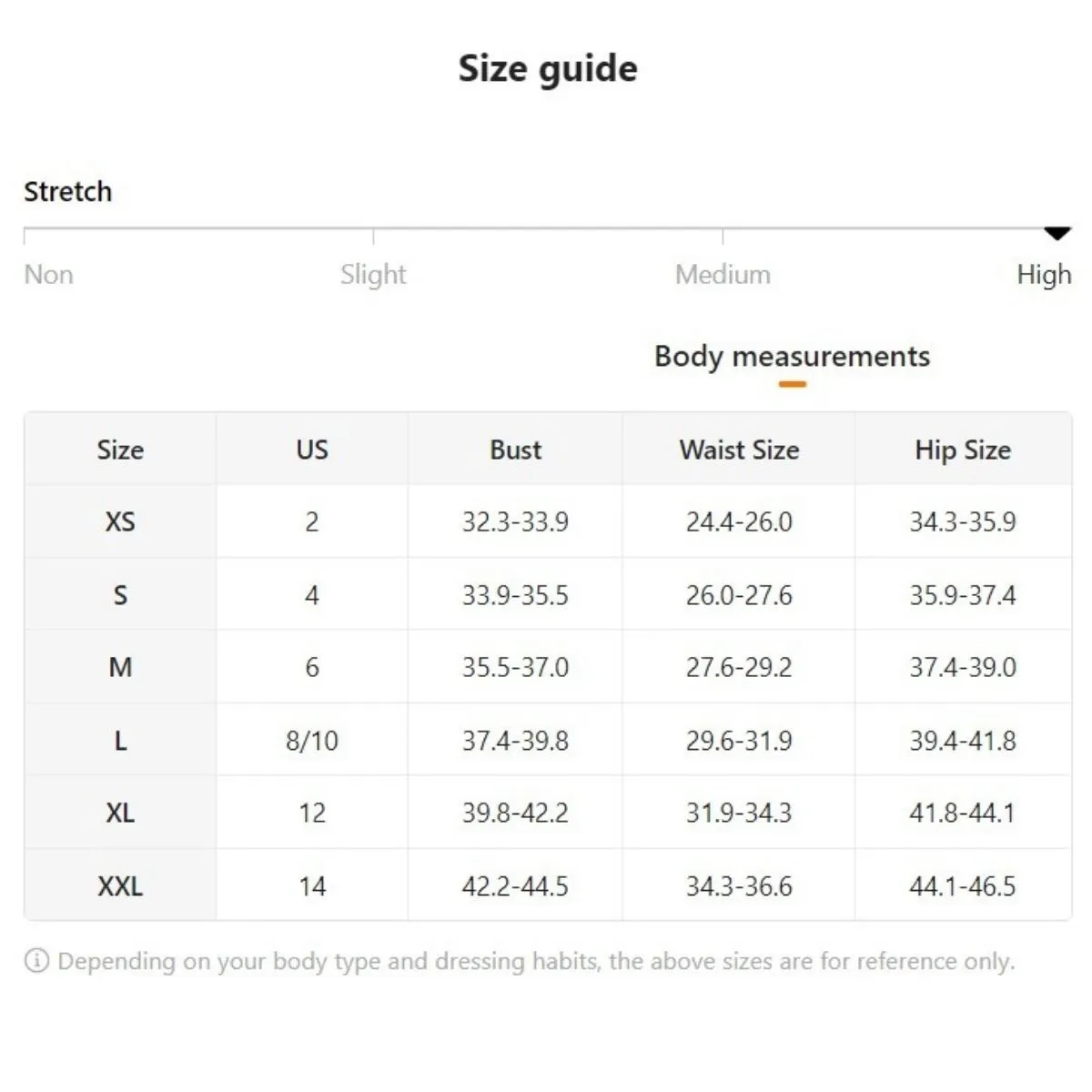Screen dimensions: 1092x1092
Task: Select the XS size row label
Action: coord(120,521)
